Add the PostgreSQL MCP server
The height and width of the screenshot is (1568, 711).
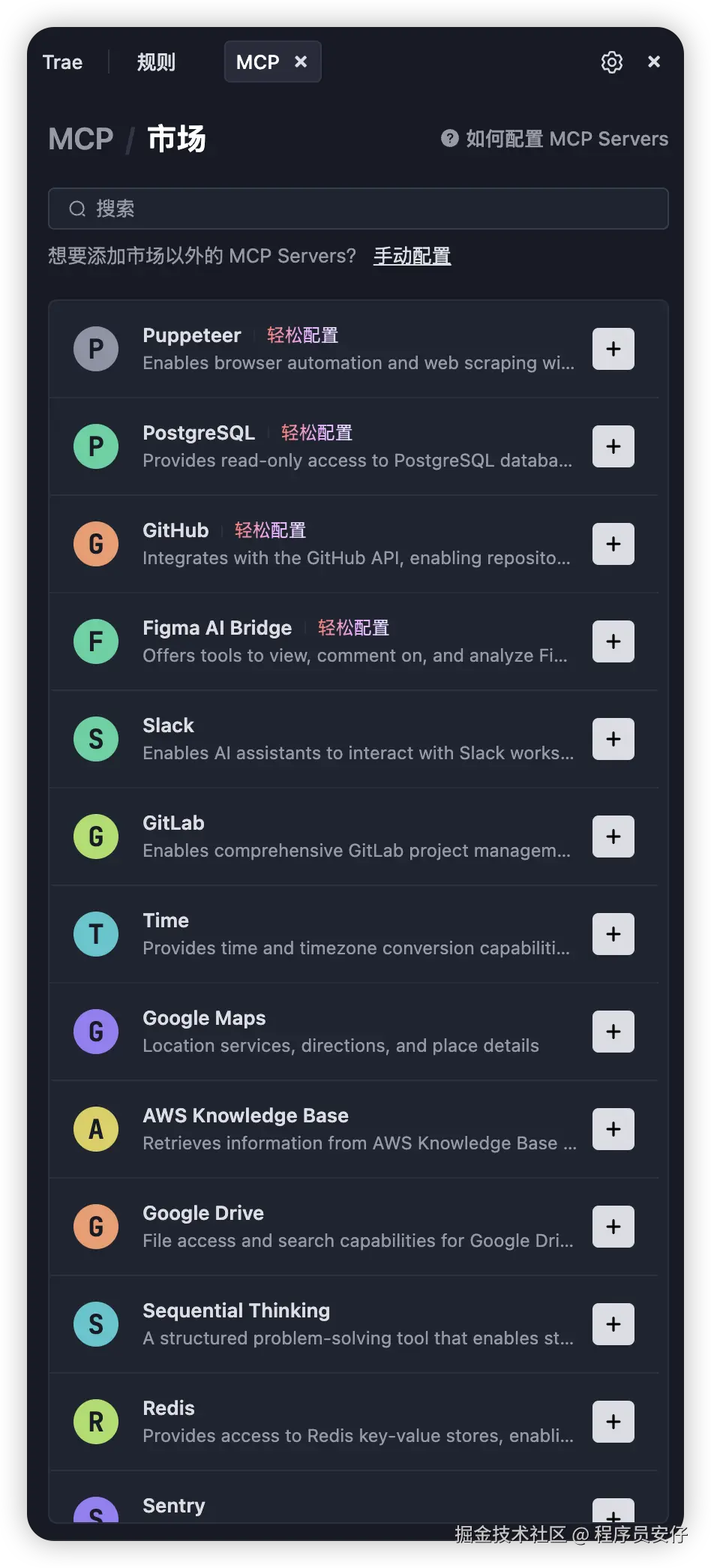(x=613, y=446)
